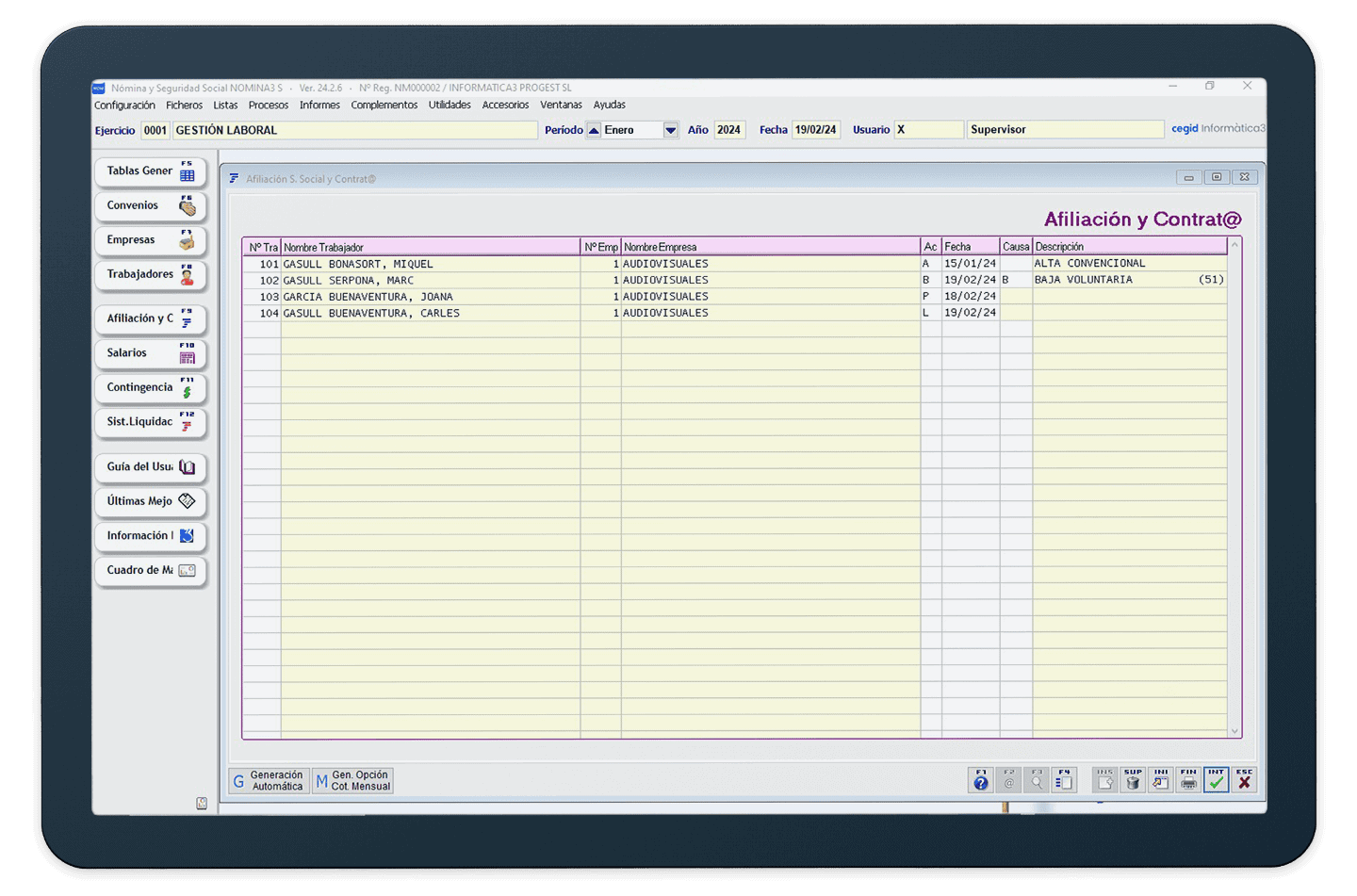The image size is (1357, 896).
Task: Open the Procesos menu
Action: click(269, 106)
